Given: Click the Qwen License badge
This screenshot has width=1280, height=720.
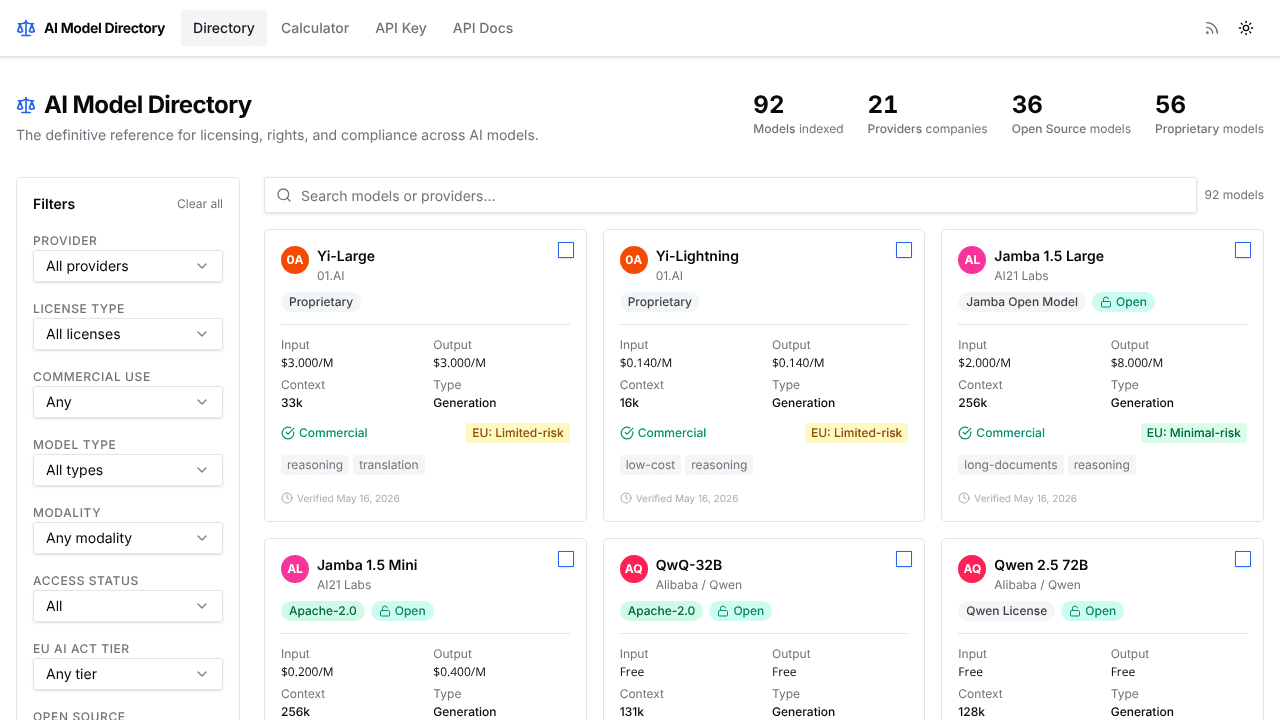Looking at the screenshot, I should [1007, 611].
